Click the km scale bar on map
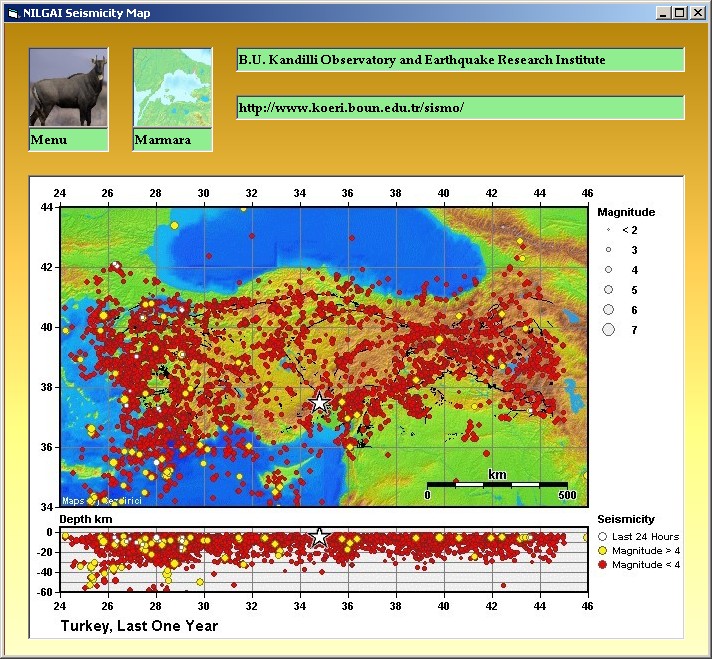Image resolution: width=712 pixels, height=659 pixels. 497,484
